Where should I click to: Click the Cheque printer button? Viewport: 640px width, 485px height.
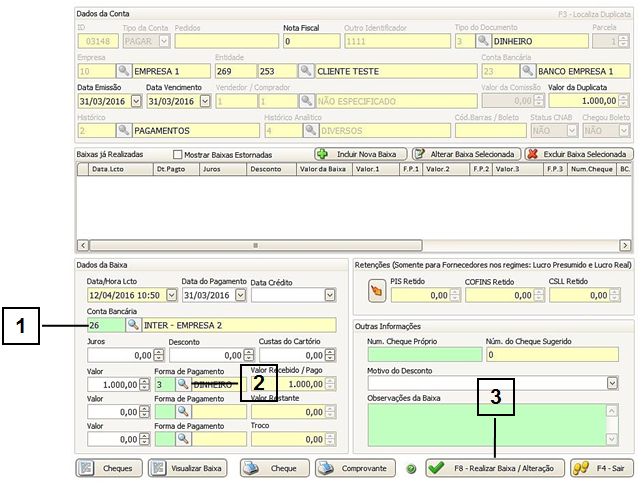[271, 468]
